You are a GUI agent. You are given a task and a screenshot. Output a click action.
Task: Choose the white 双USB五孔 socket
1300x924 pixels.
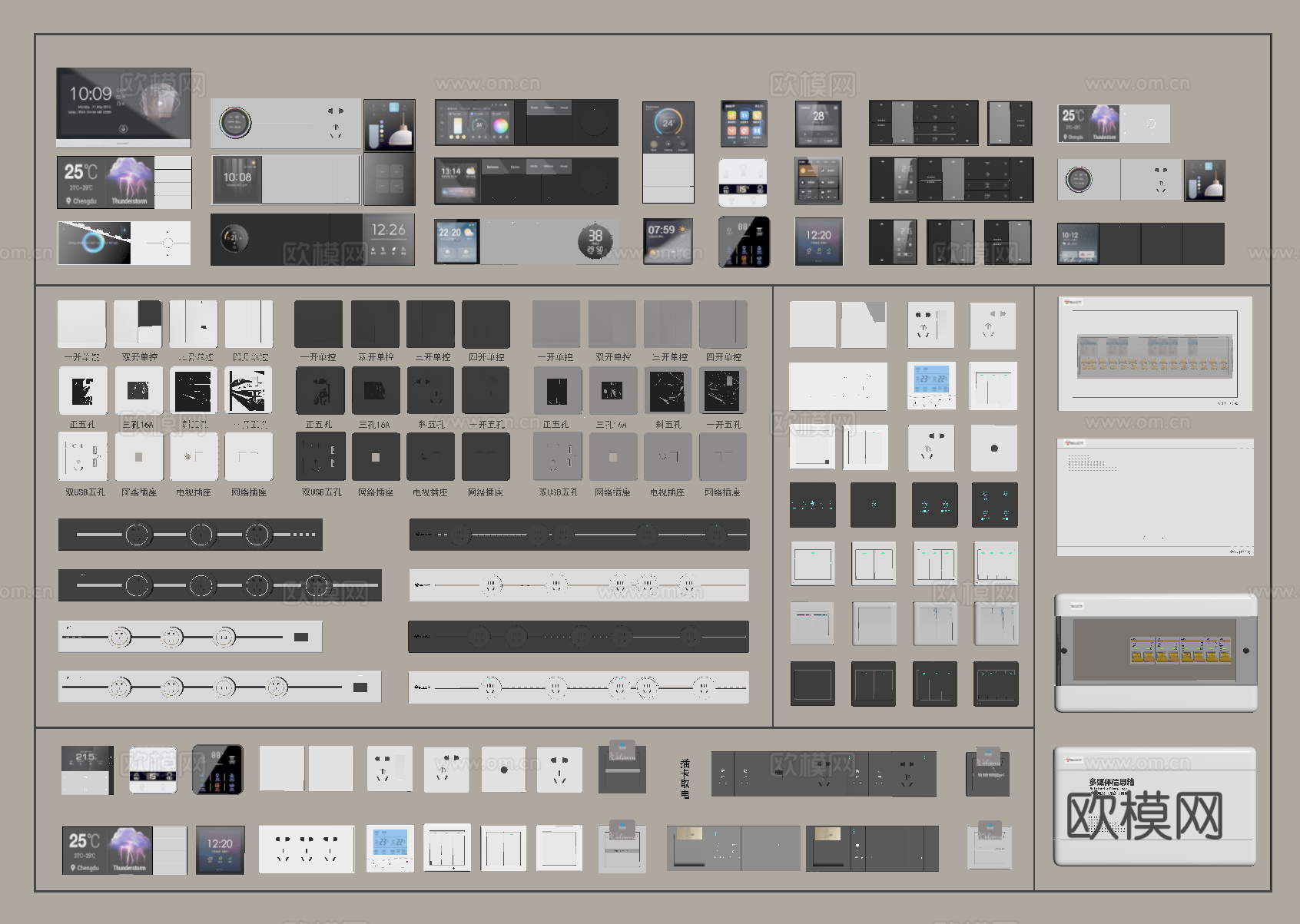83,457
